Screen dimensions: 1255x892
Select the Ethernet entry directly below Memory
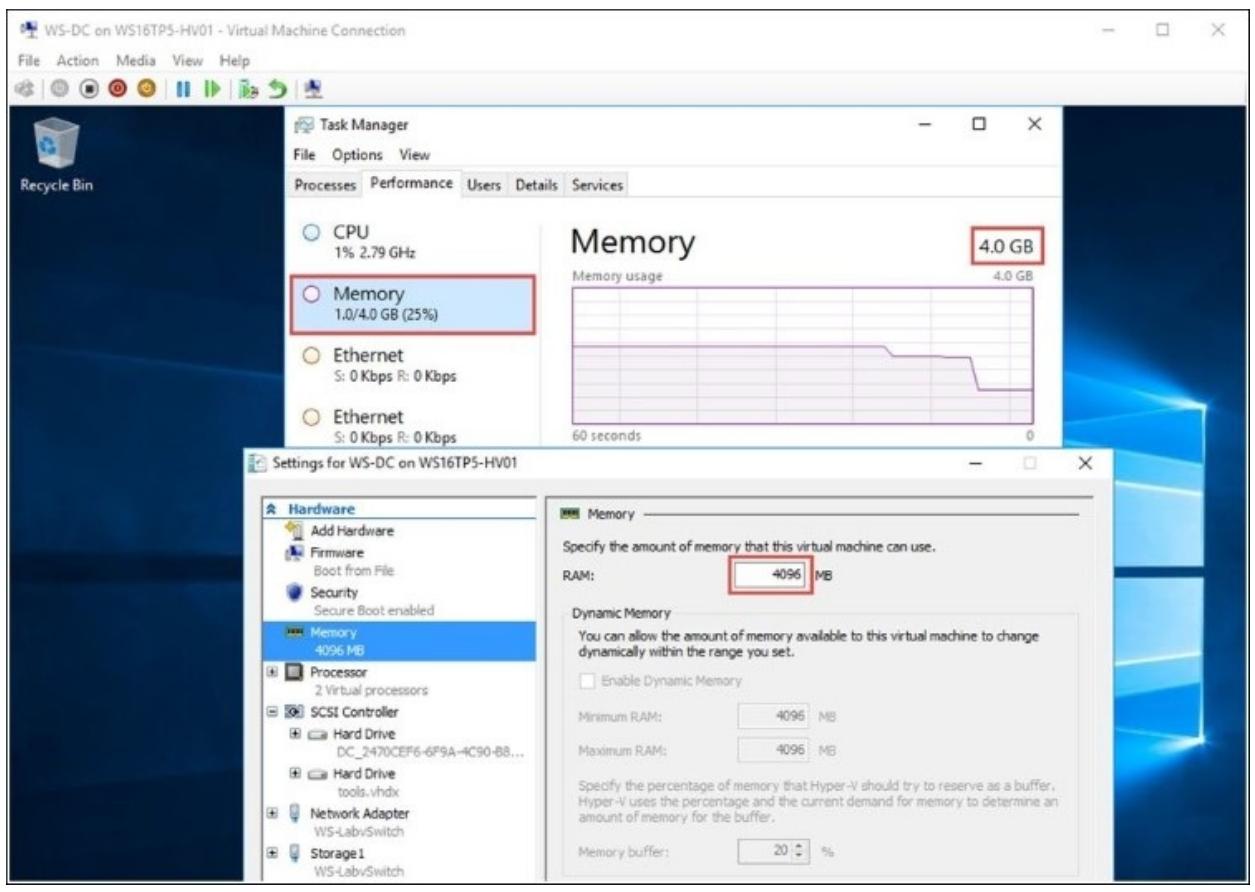(415, 365)
